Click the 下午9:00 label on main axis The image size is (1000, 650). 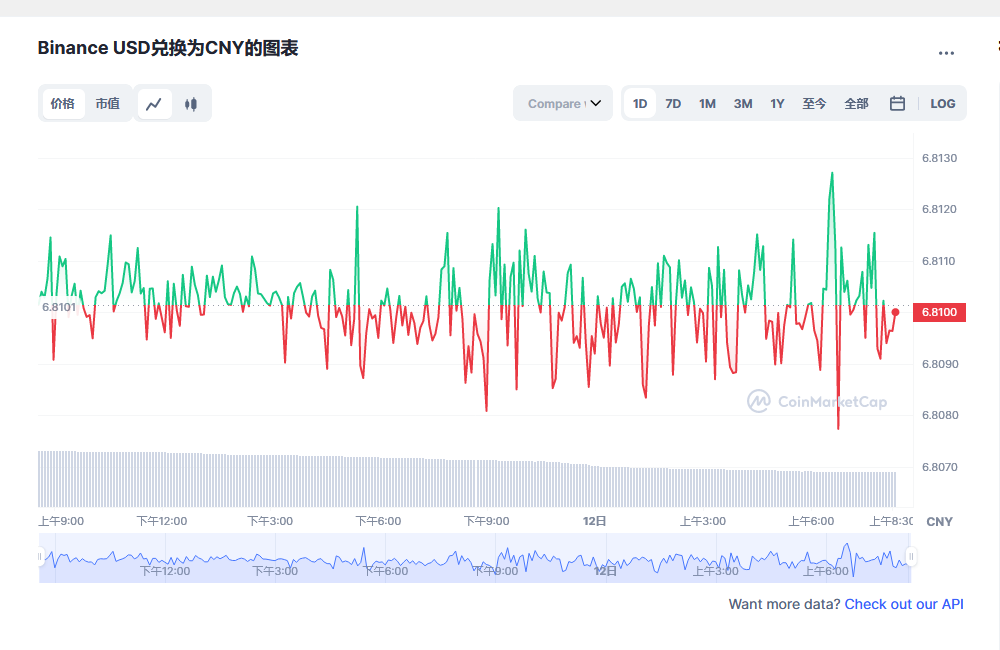tap(487, 521)
